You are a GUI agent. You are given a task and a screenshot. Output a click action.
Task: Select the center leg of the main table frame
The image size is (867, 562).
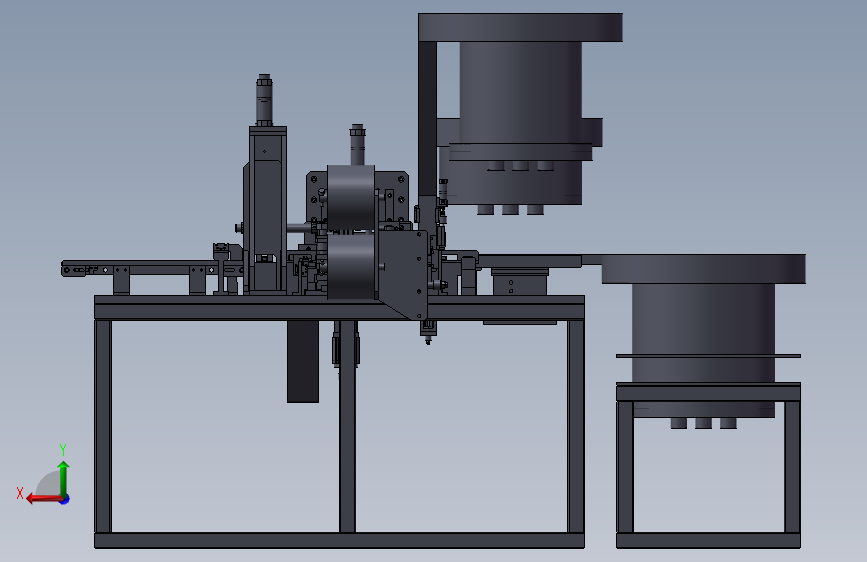click(x=347, y=426)
